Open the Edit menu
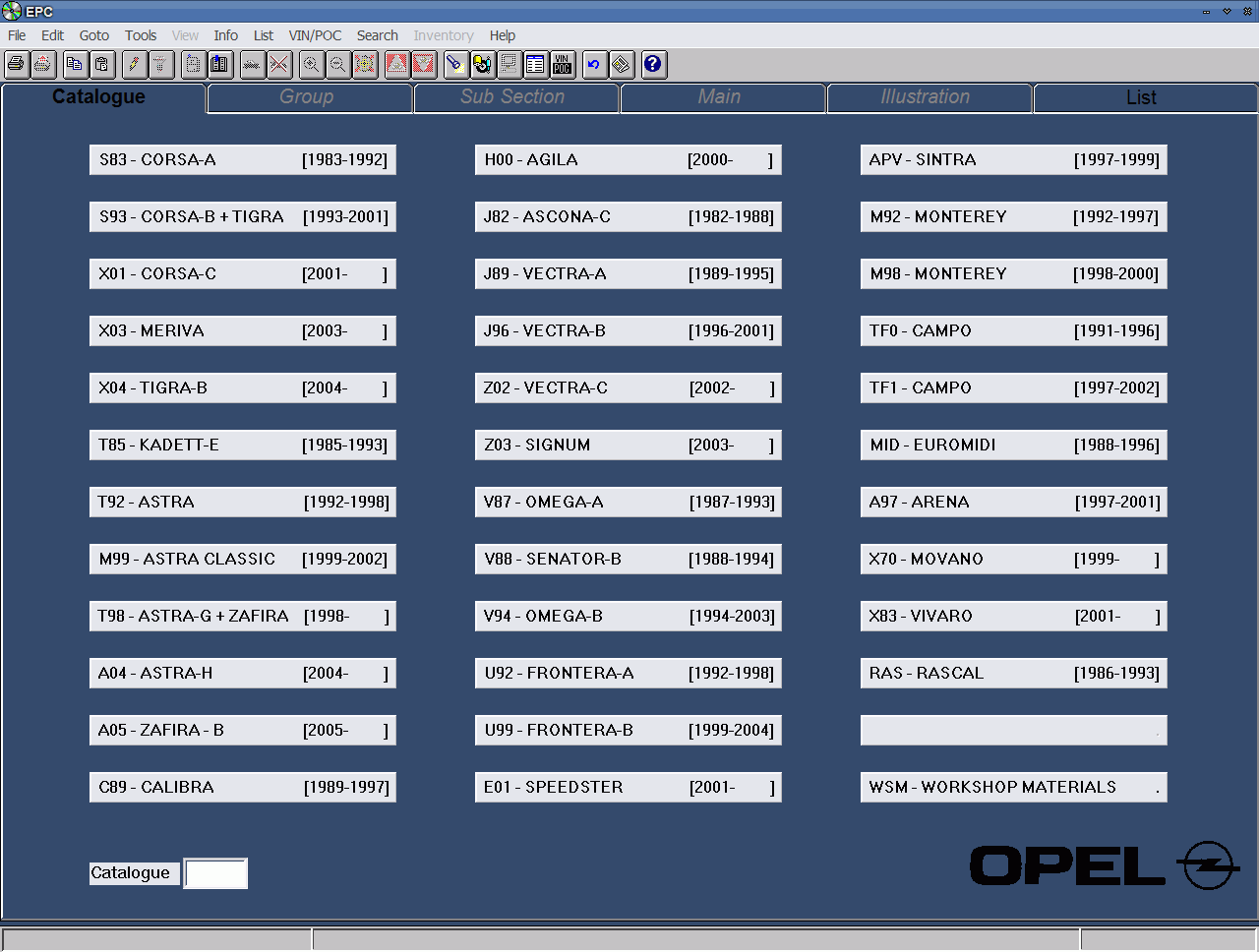This screenshot has height=952, width=1259. click(52, 35)
